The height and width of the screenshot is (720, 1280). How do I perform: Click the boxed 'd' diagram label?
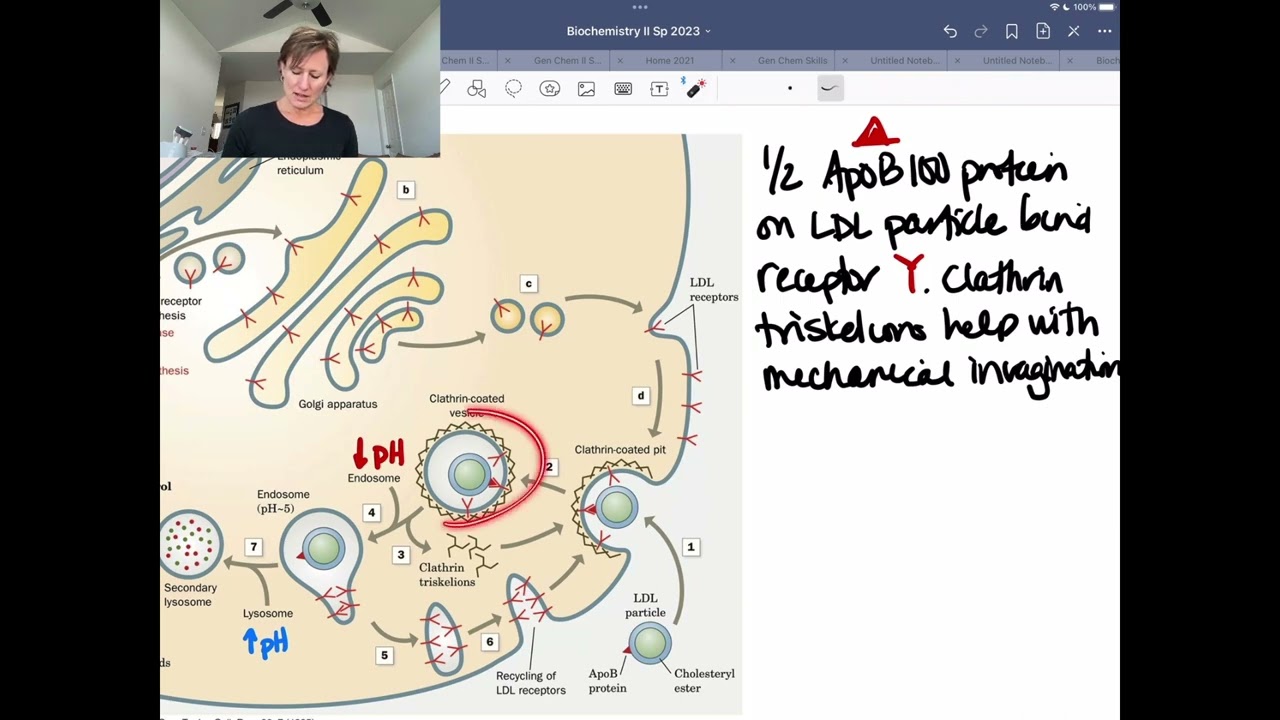tap(641, 396)
